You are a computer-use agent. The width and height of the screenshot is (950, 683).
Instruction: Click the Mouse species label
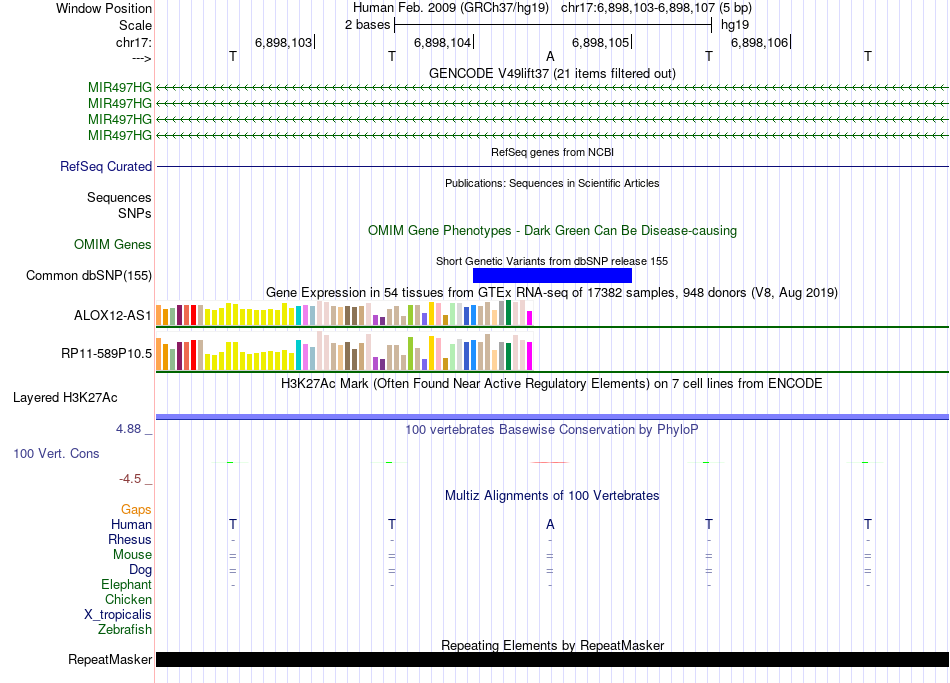(132, 555)
